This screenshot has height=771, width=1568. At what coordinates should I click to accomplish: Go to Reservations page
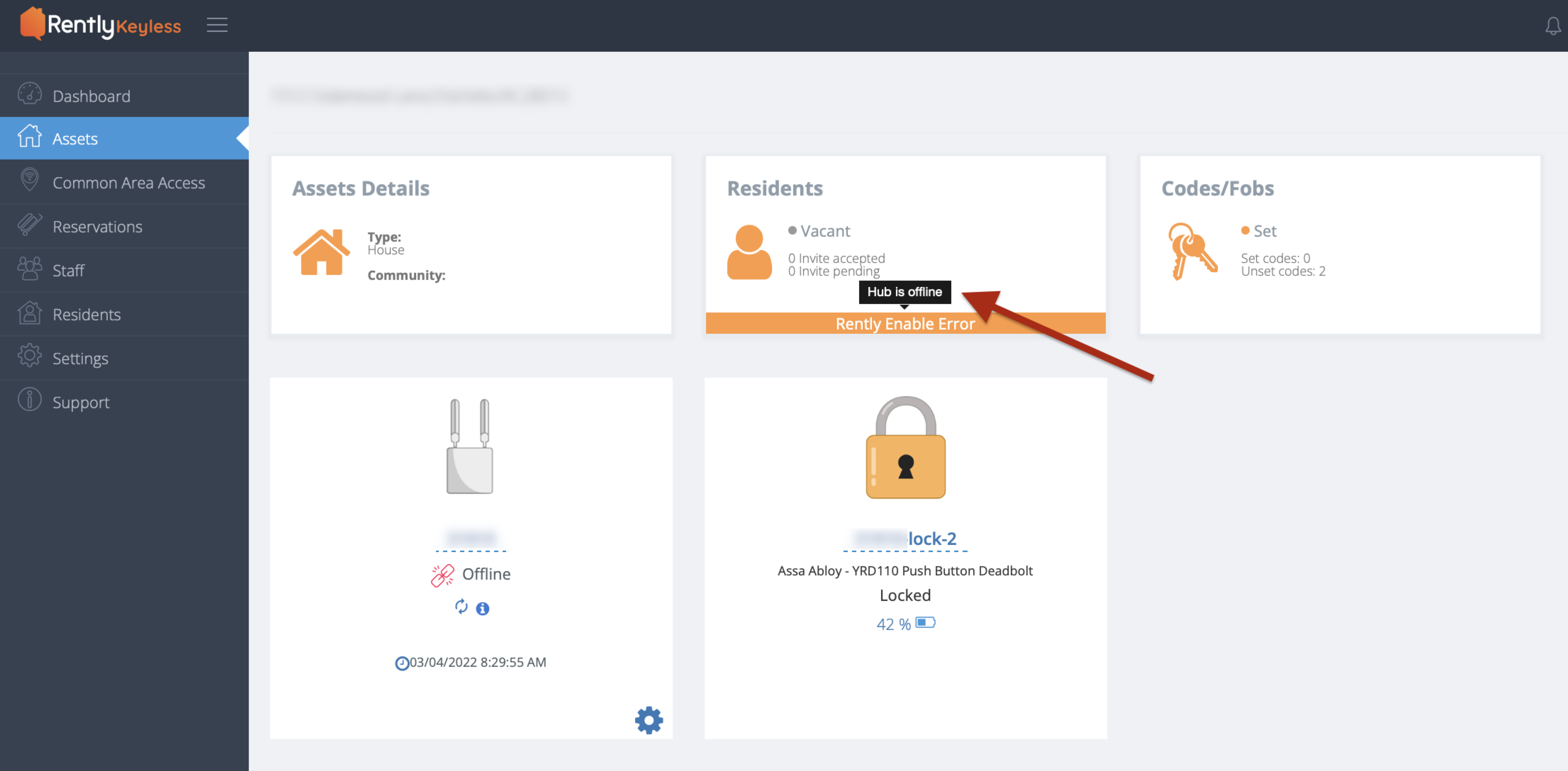124,226
